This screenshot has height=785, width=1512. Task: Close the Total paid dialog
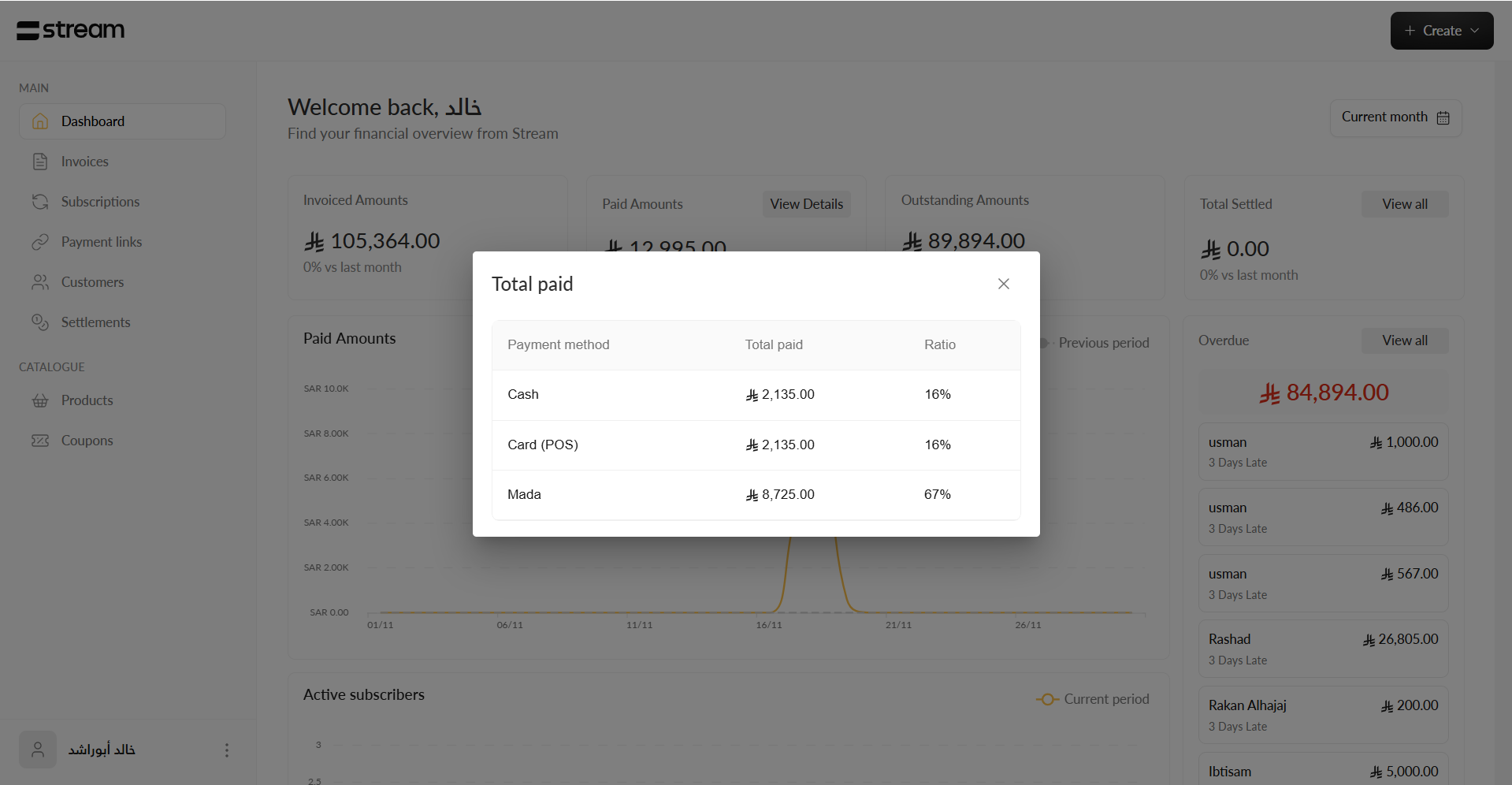tap(1003, 284)
